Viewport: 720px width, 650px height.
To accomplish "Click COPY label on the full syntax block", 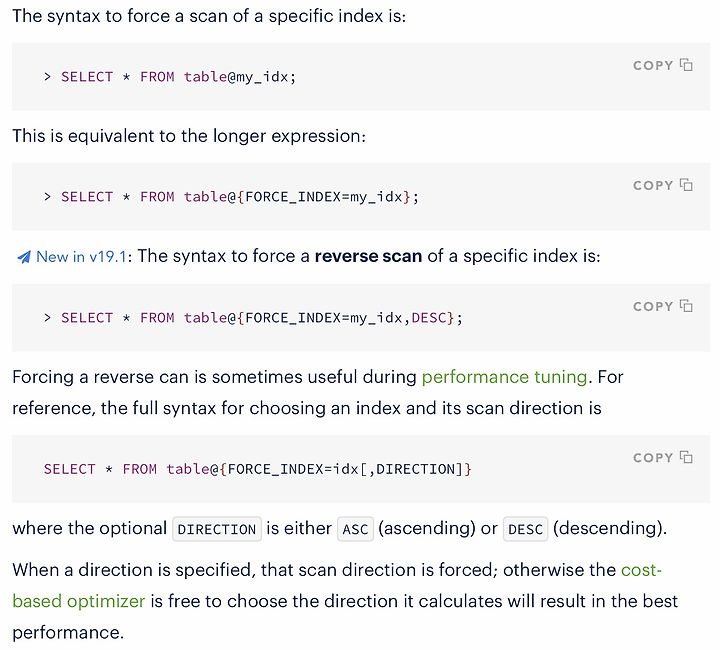I will pos(653,458).
